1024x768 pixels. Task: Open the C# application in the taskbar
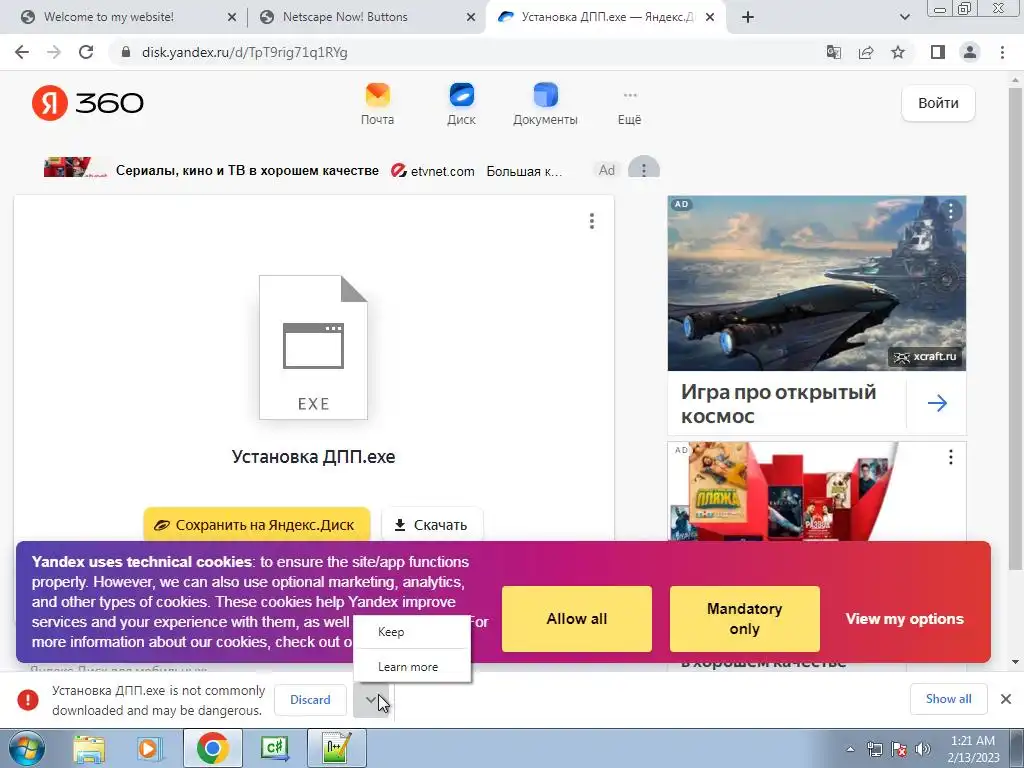pyautogui.click(x=274, y=748)
